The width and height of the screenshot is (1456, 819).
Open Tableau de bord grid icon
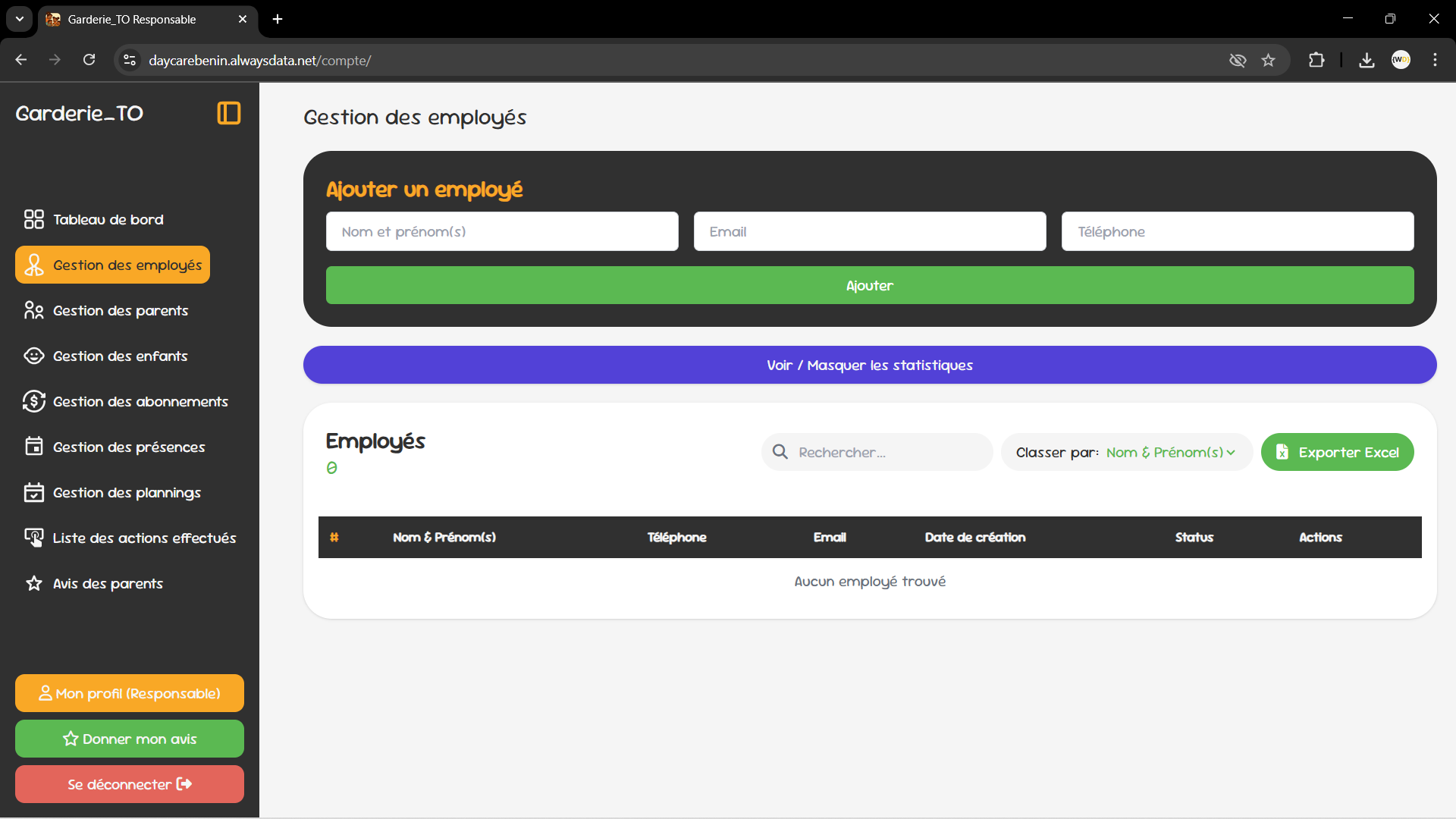click(x=33, y=219)
